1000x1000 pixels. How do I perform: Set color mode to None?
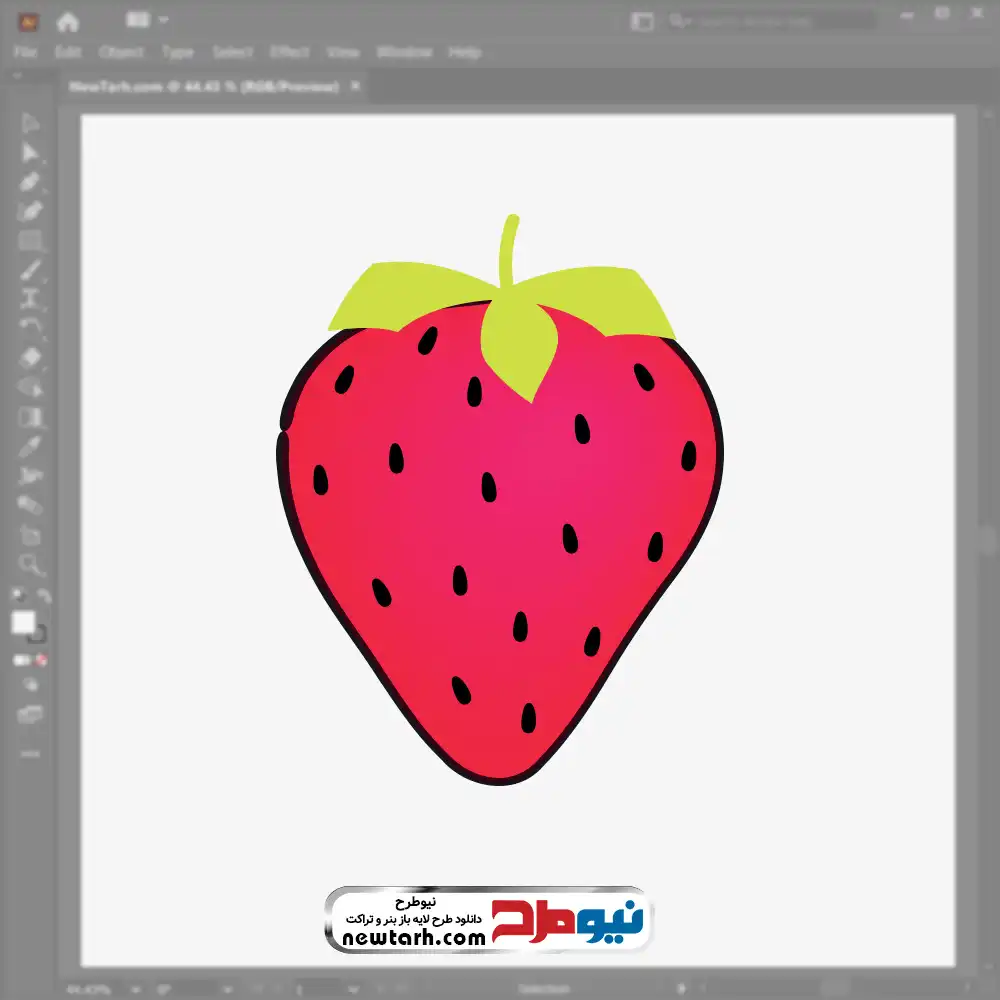[42, 661]
